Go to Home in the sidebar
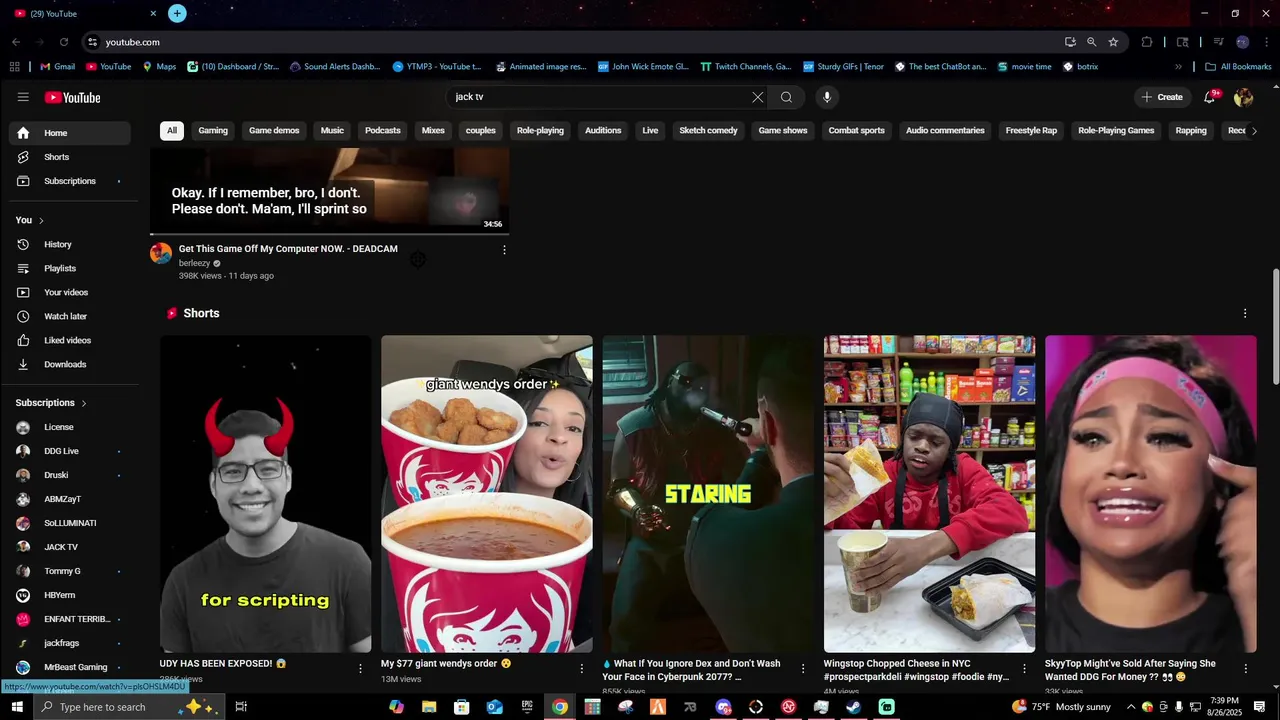Screen dimensions: 1280x720 [70, 133]
